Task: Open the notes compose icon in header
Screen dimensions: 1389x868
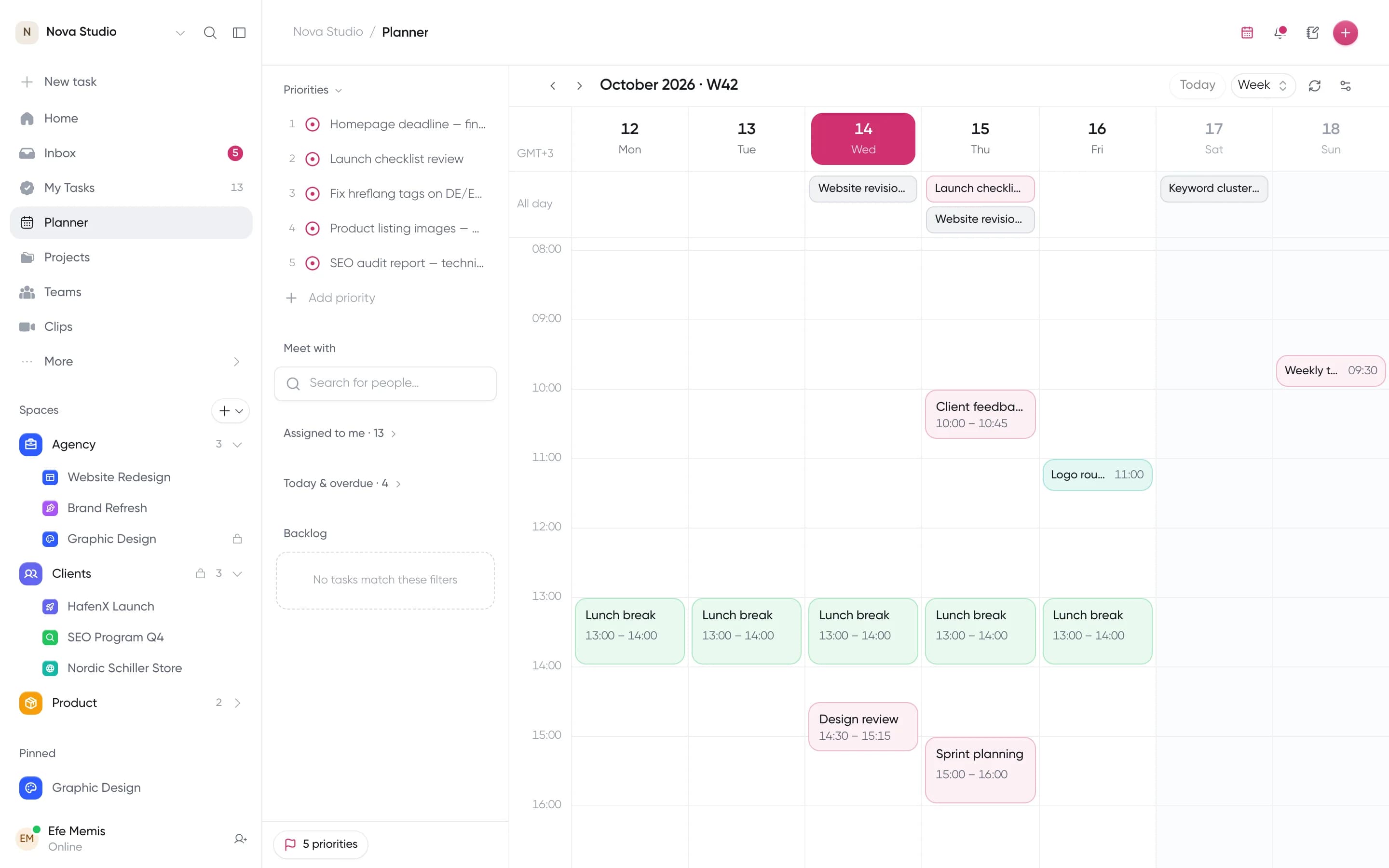Action: point(1313,33)
